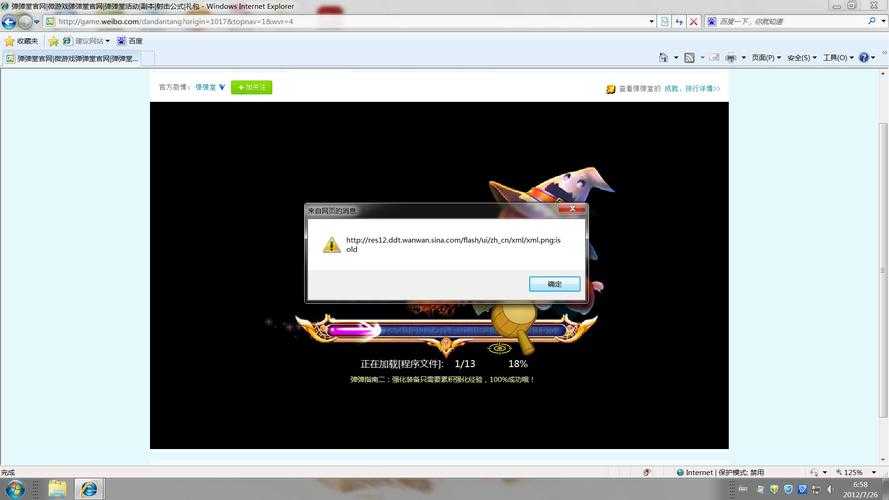Screen dimensions: 889x500
Task: Click the Home icon in command bar
Action: 663,57
